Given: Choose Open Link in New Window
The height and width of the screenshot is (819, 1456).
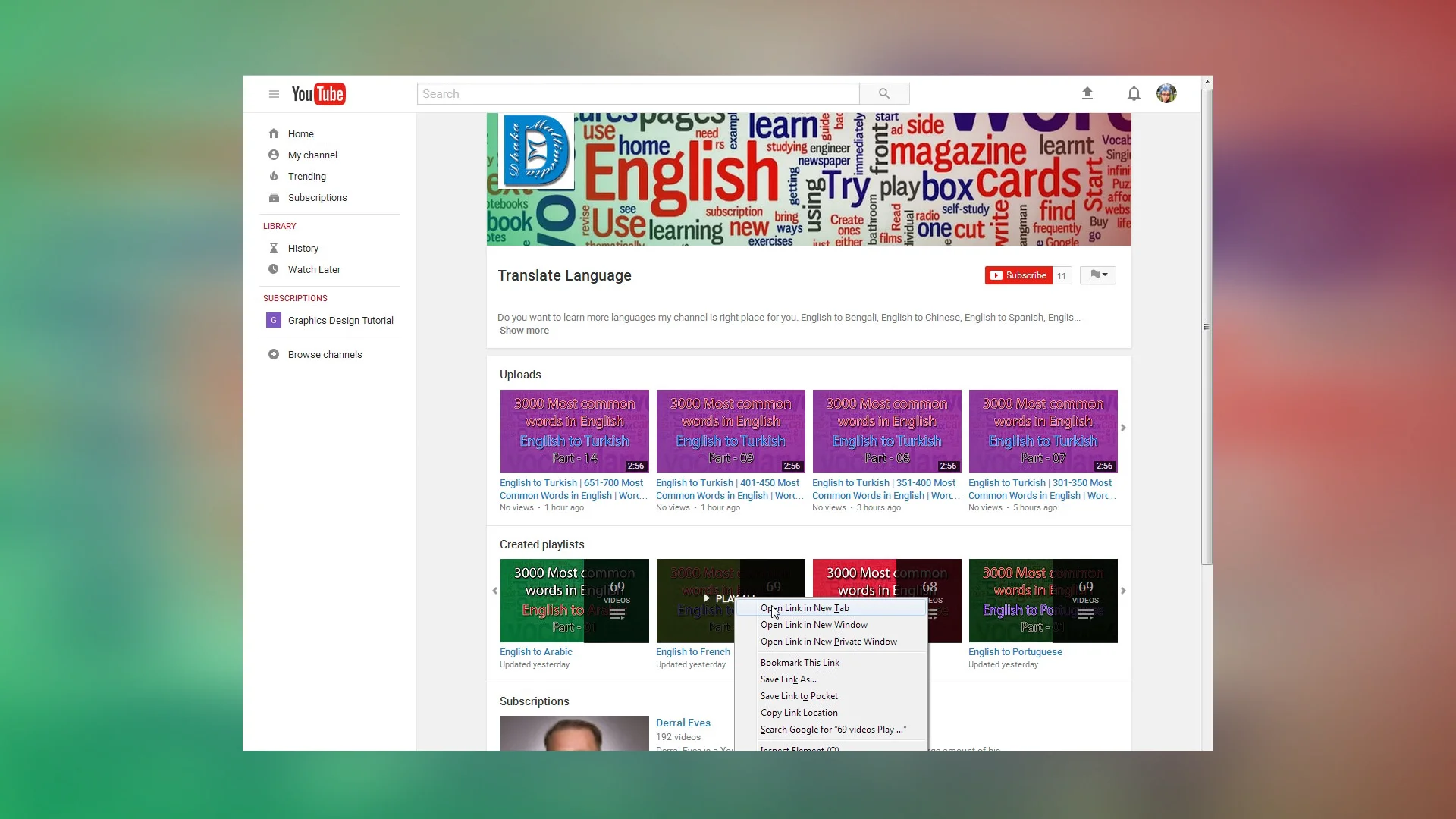Looking at the screenshot, I should pyautogui.click(x=831, y=625).
